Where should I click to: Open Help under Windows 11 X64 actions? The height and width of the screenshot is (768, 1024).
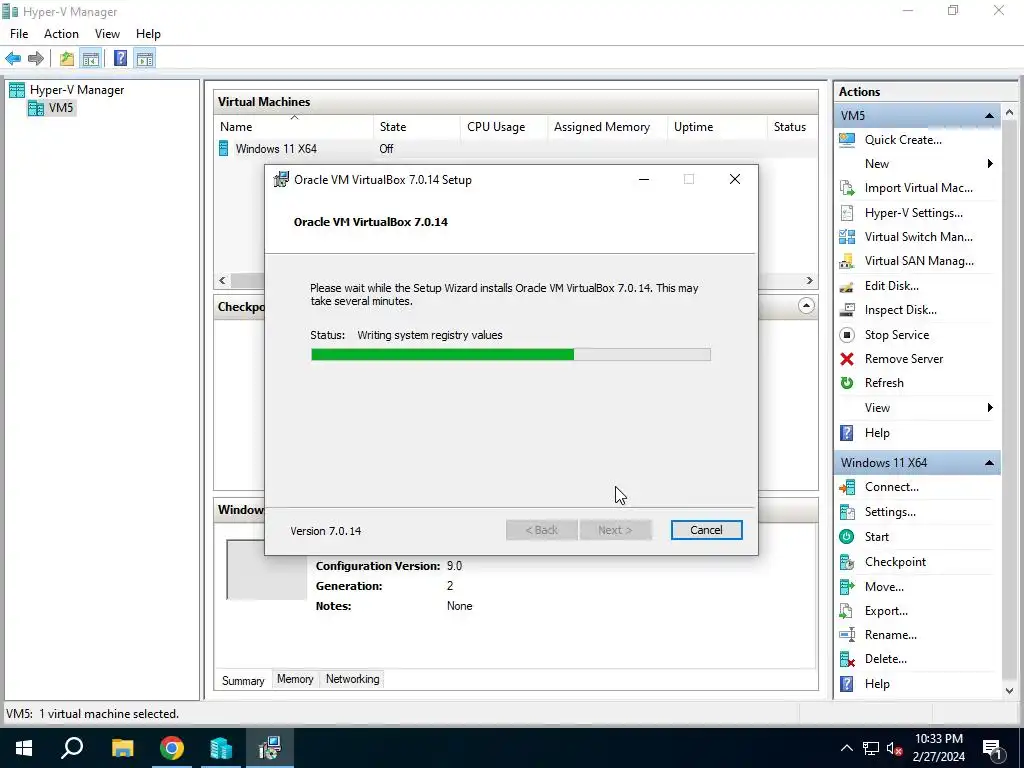coord(877,684)
